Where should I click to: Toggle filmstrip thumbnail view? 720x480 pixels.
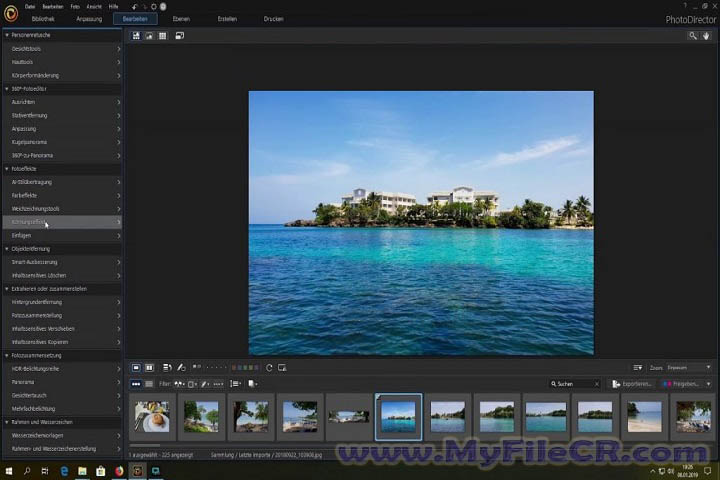[x=136, y=384]
